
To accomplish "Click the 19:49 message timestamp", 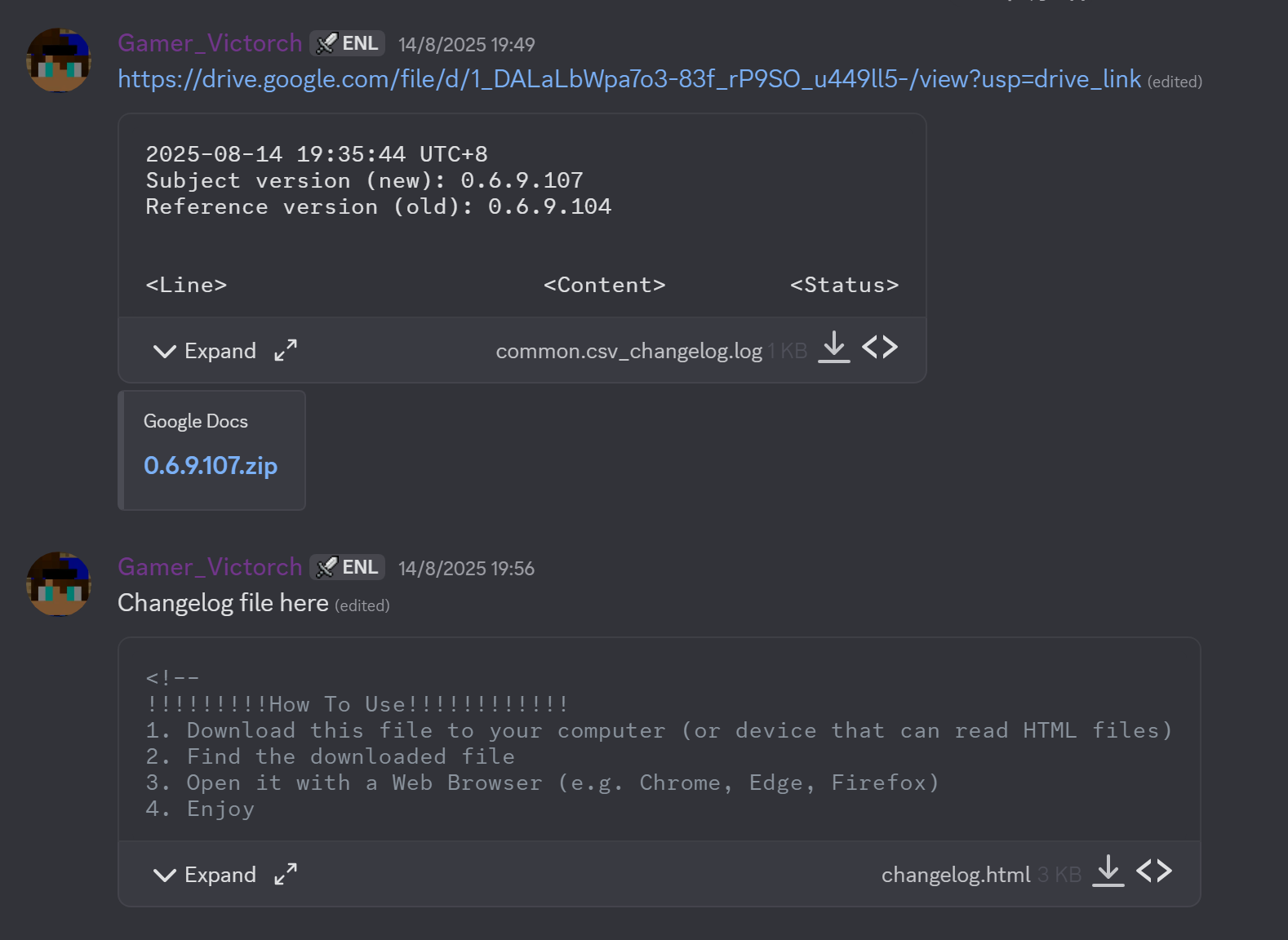I will [467, 45].
